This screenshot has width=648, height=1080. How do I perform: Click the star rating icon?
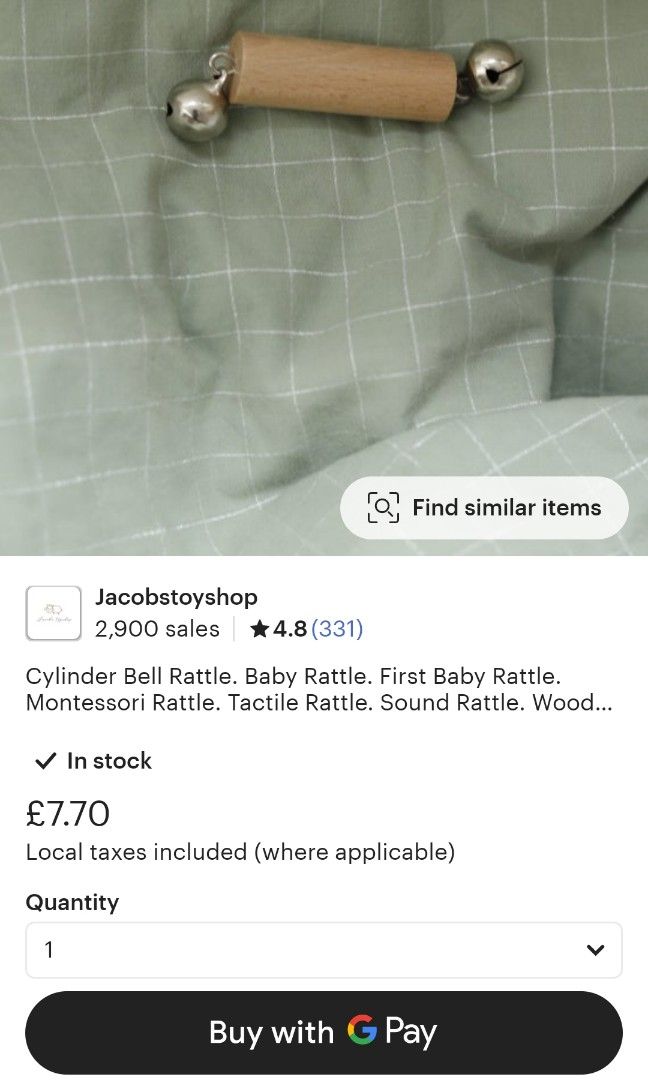(x=260, y=629)
